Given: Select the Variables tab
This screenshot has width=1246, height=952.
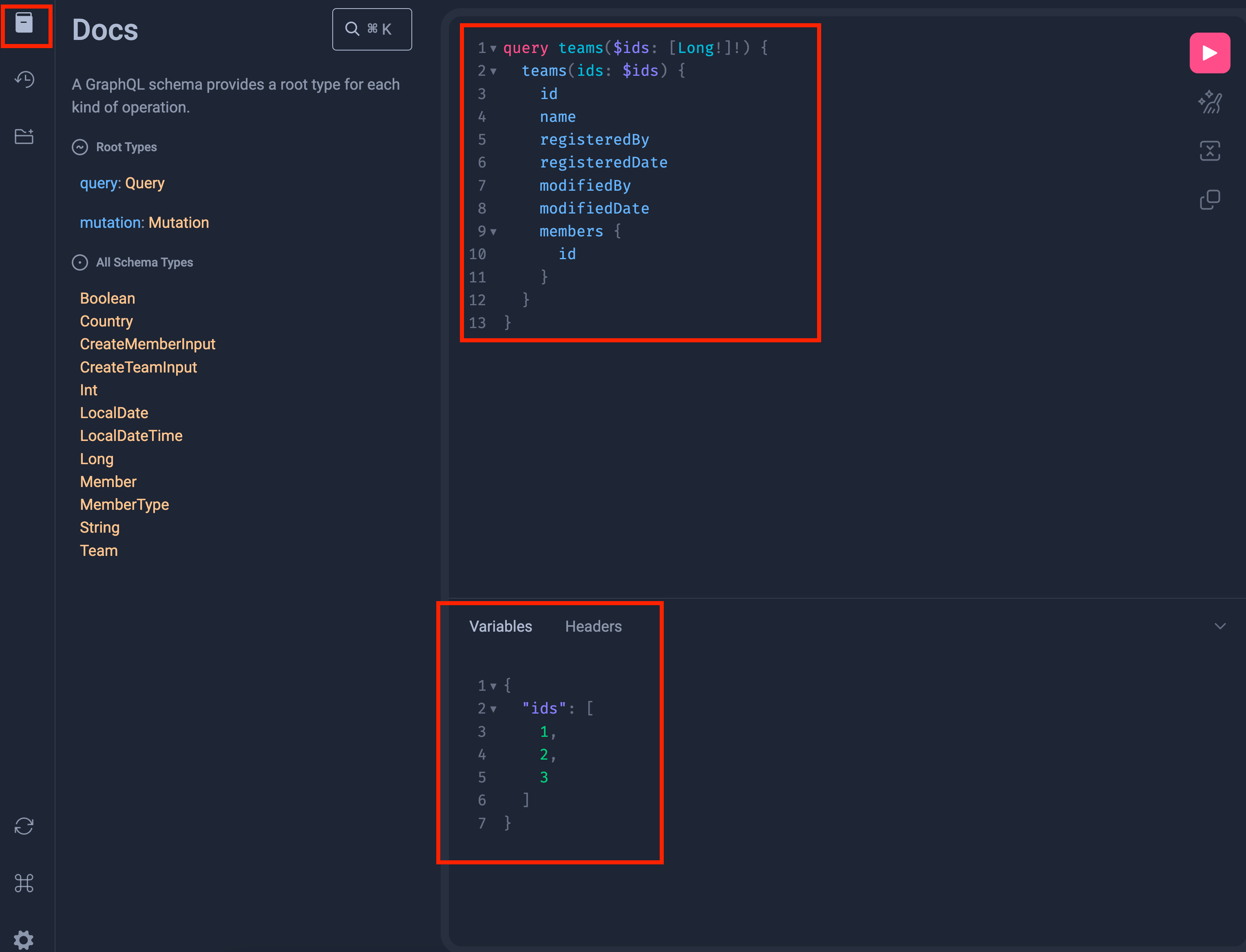Looking at the screenshot, I should [x=501, y=626].
